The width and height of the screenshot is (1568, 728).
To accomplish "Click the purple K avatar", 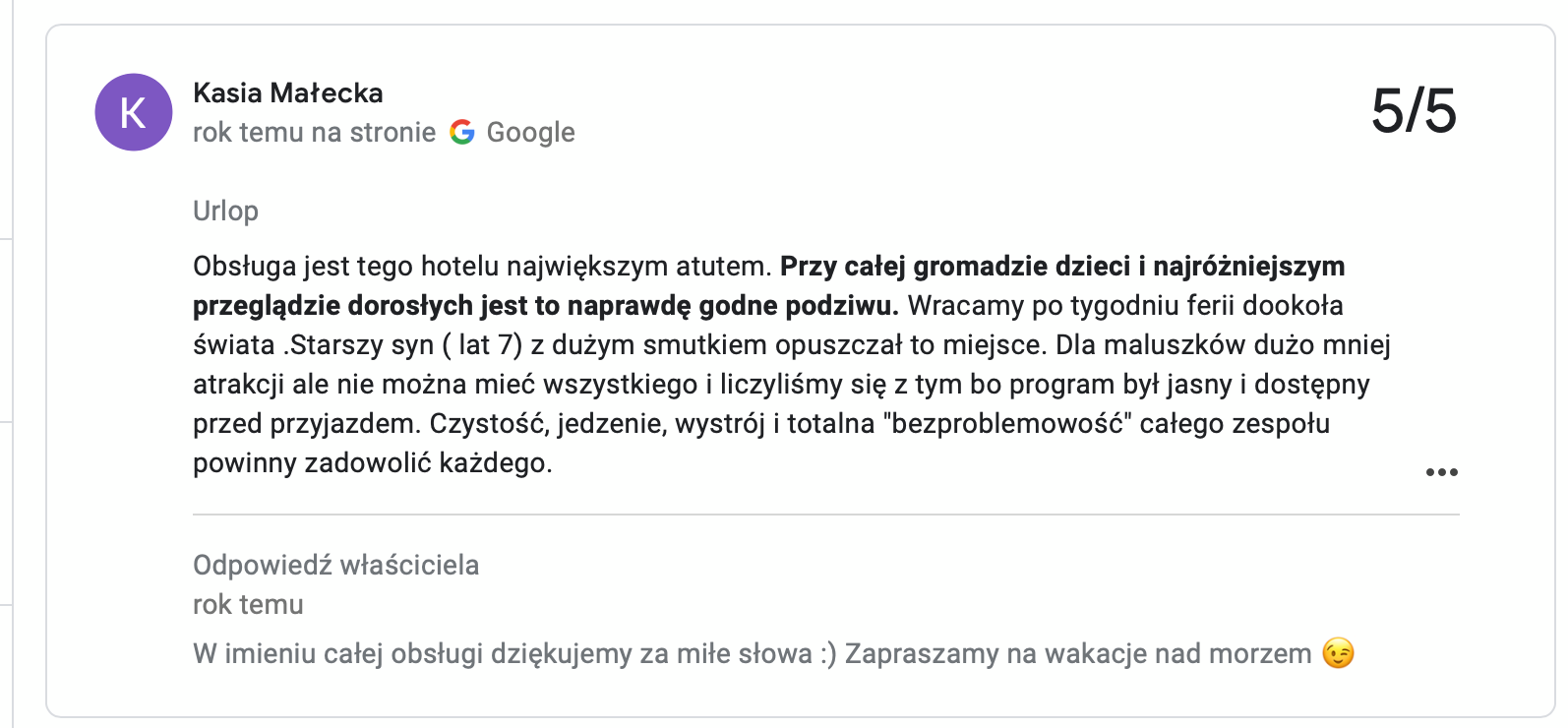I will click(134, 112).
